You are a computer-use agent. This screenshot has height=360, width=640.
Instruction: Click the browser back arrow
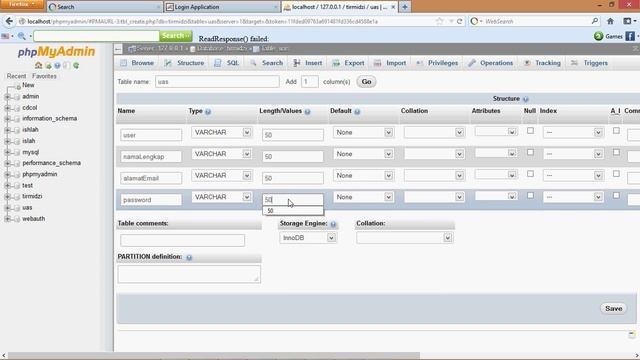tap(9, 21)
